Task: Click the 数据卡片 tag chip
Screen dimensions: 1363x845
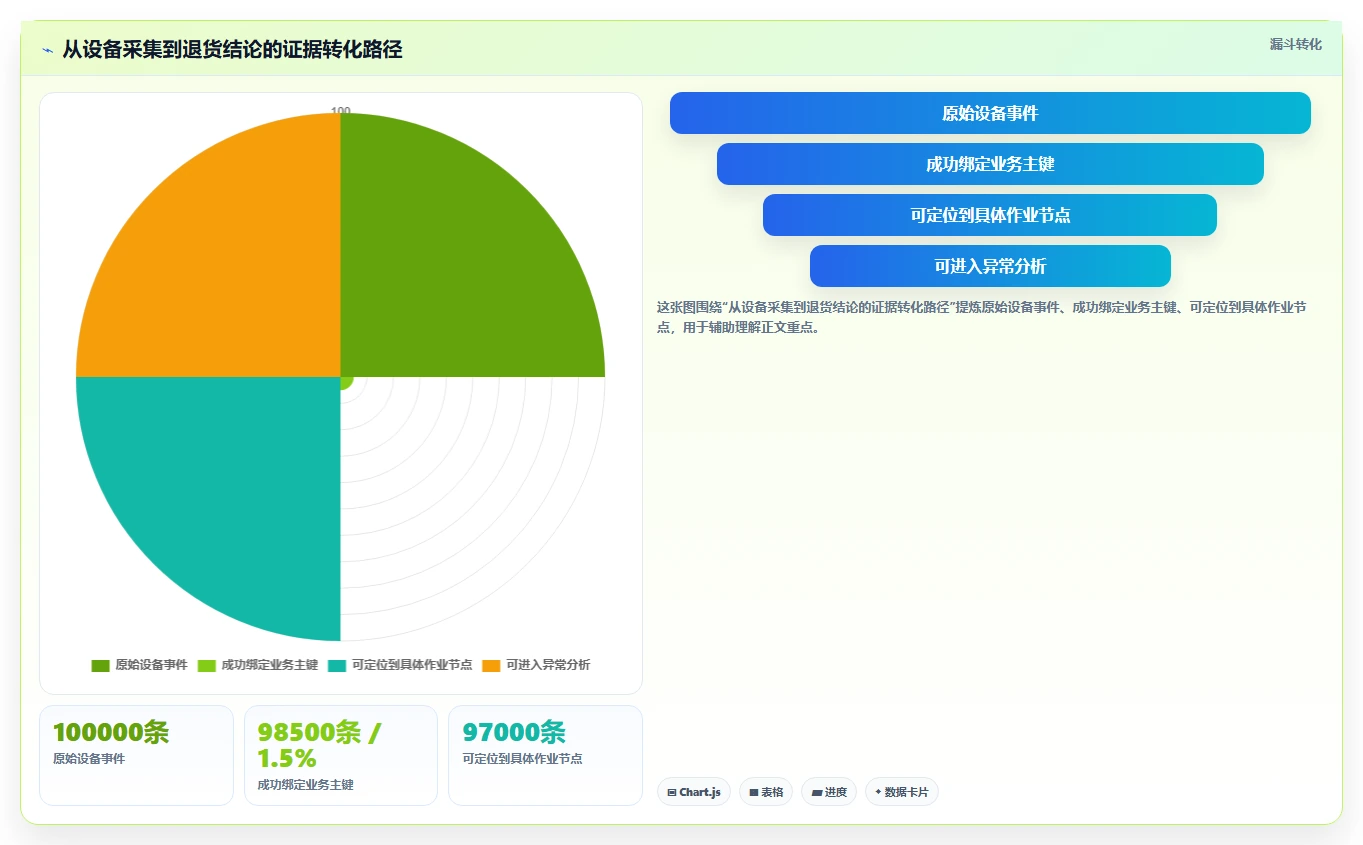Action: (x=902, y=792)
